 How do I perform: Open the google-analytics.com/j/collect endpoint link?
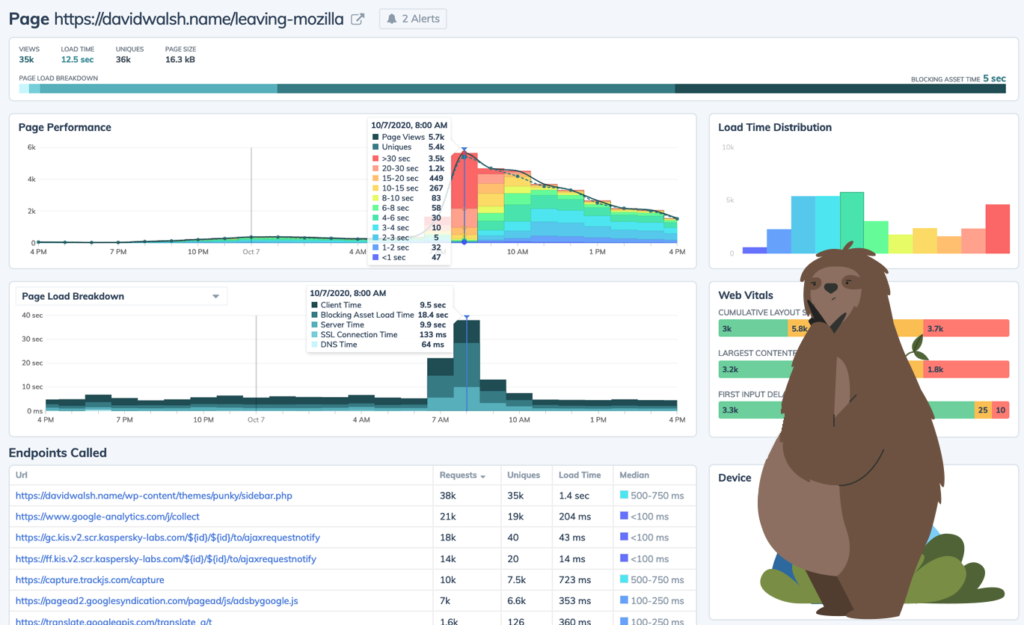107,517
